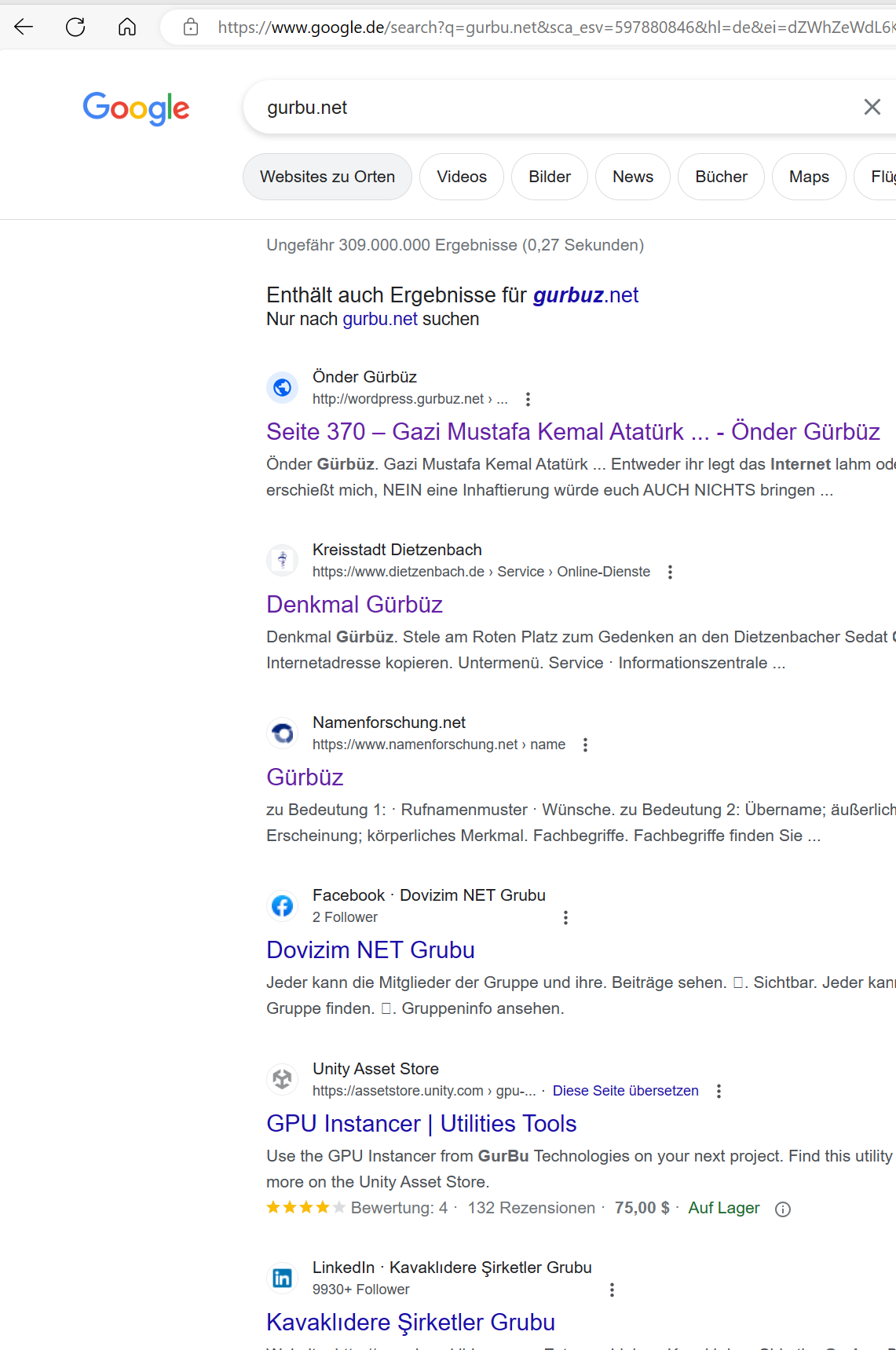
Task: Open Seite 370 Gazi Mustafa Kemal Atatürk result
Action: pyautogui.click(x=573, y=432)
